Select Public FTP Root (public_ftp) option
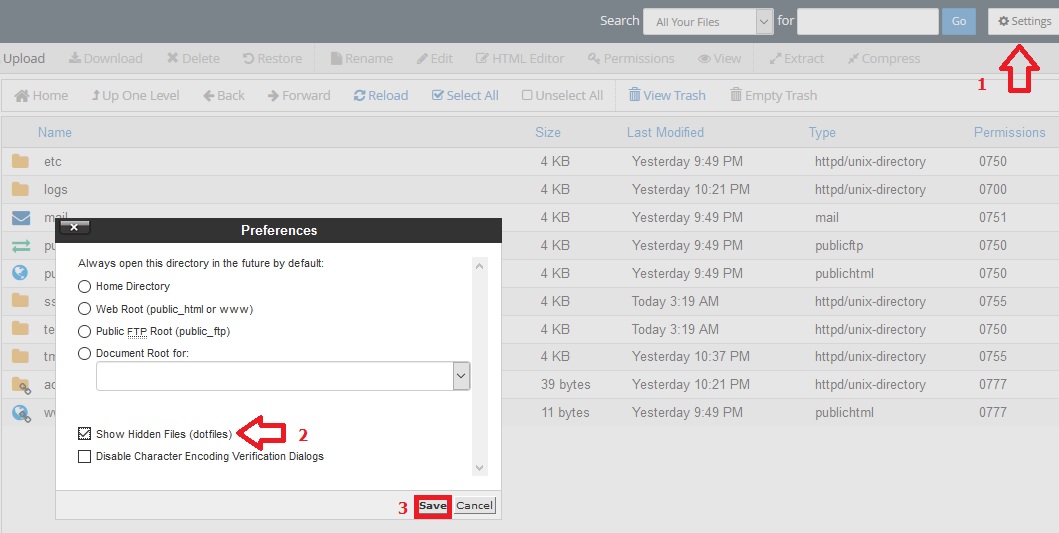1059x533 pixels. [84, 331]
